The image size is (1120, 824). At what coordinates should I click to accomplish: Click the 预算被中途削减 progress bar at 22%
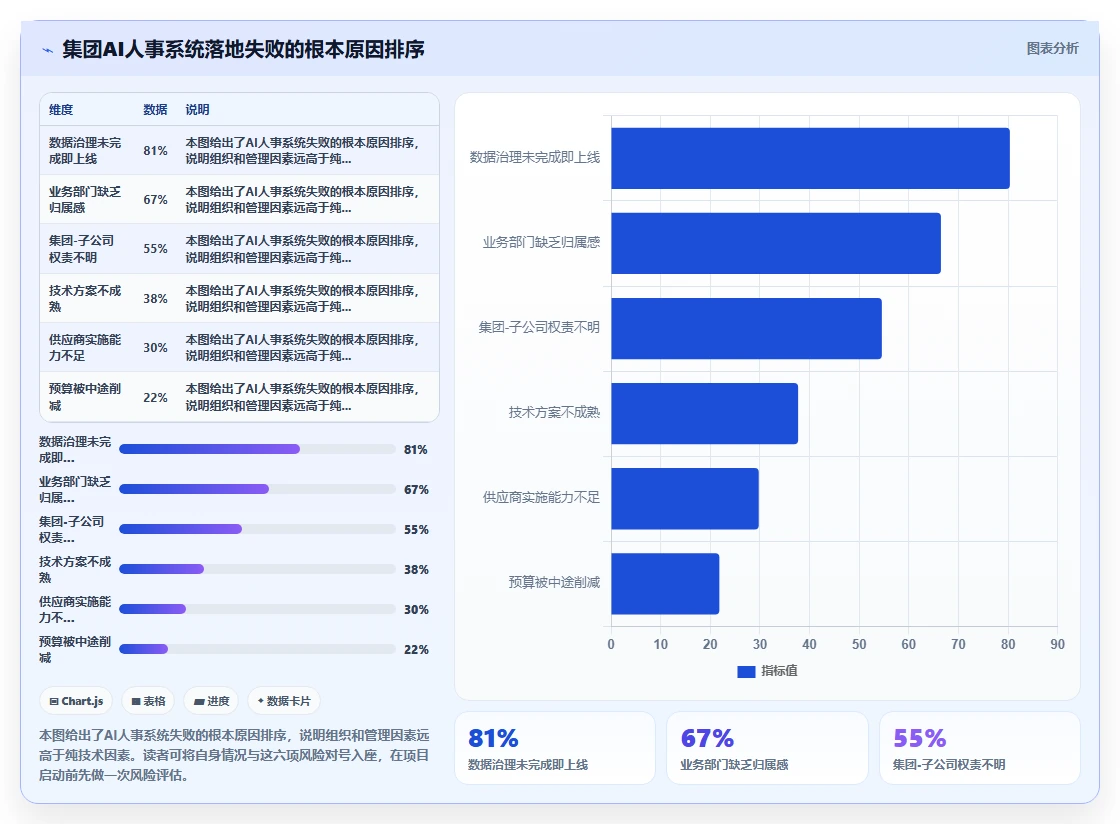tap(257, 649)
